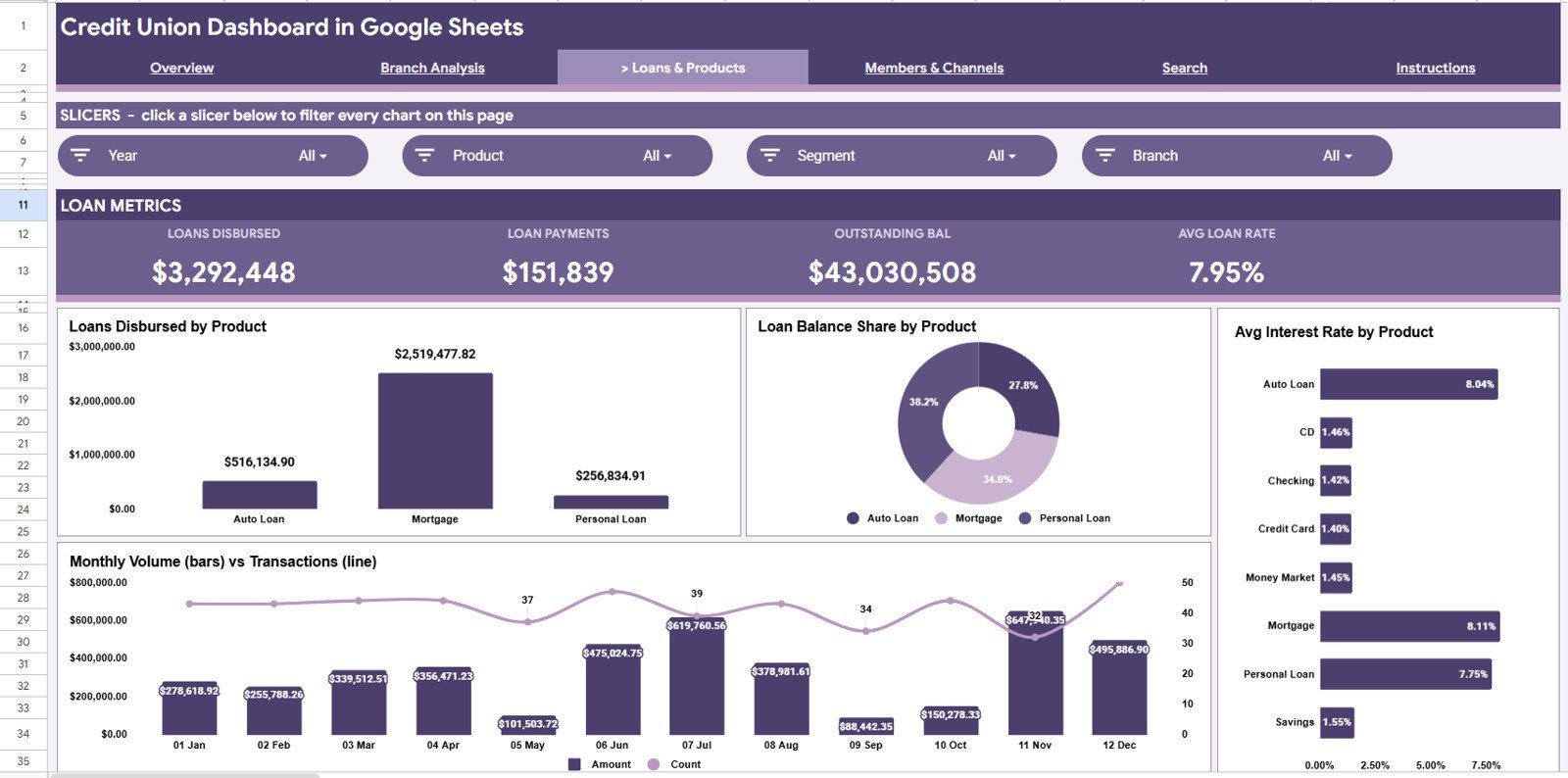
Task: Click the Mortgage legend color dot
Action: point(941,518)
